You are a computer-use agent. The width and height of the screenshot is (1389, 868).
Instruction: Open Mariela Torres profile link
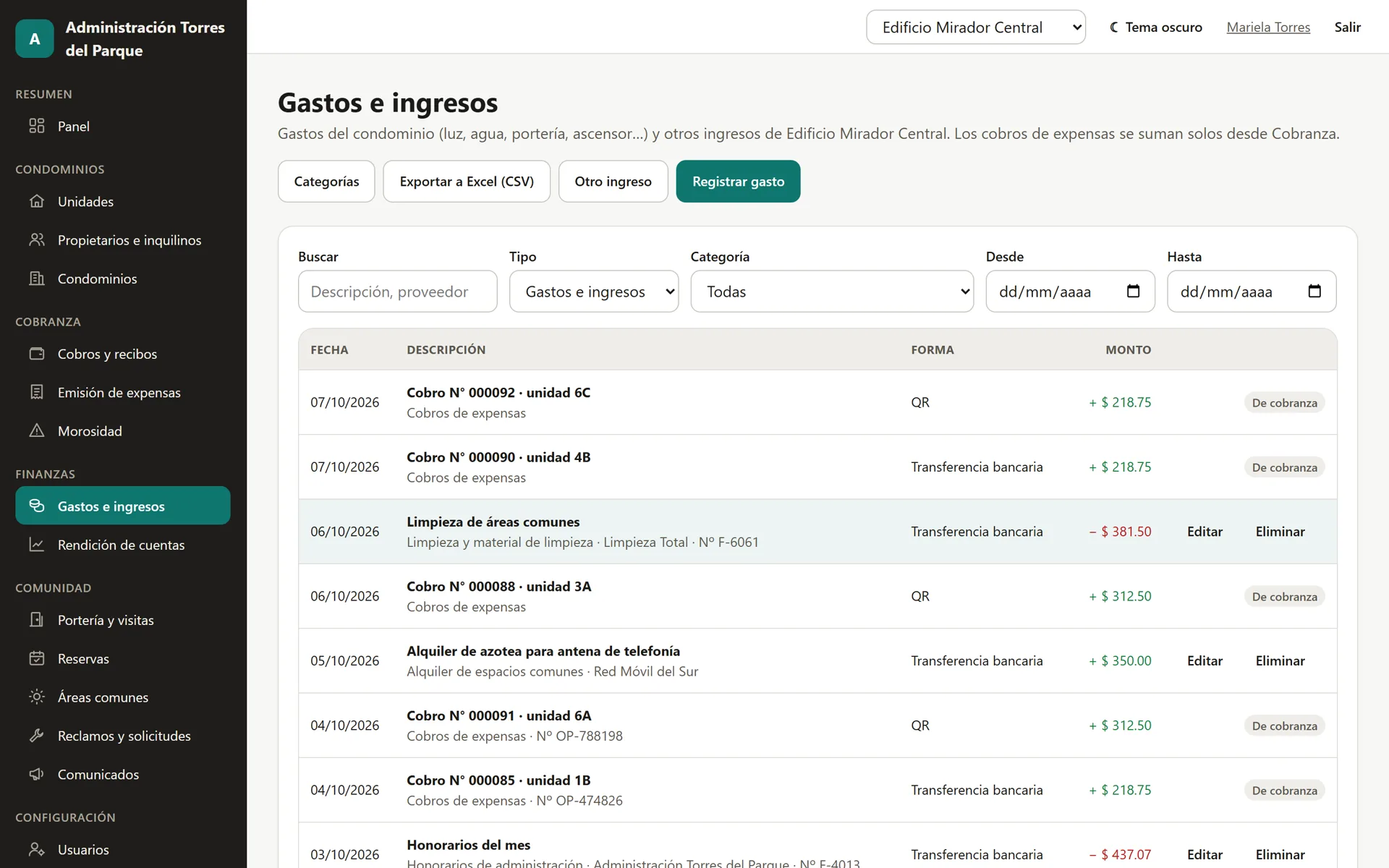(1268, 27)
